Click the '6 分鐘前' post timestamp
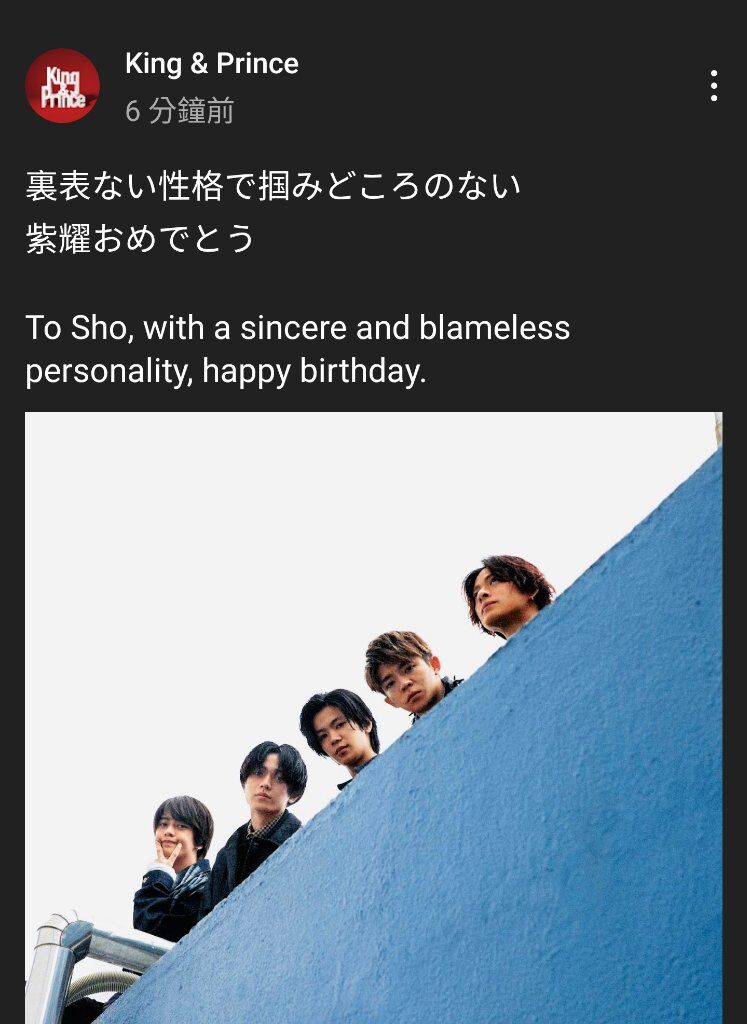This screenshot has height=1024, width=747. click(180, 110)
